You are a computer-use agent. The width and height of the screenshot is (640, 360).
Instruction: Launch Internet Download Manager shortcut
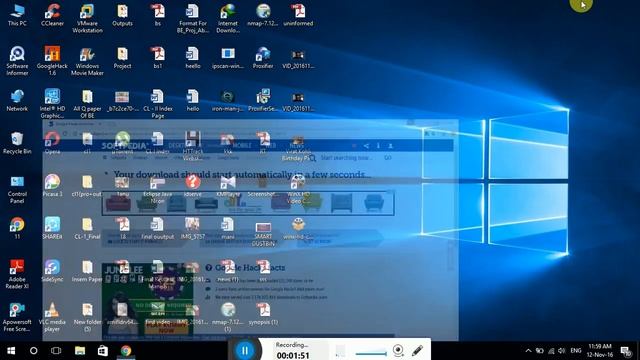(x=228, y=18)
